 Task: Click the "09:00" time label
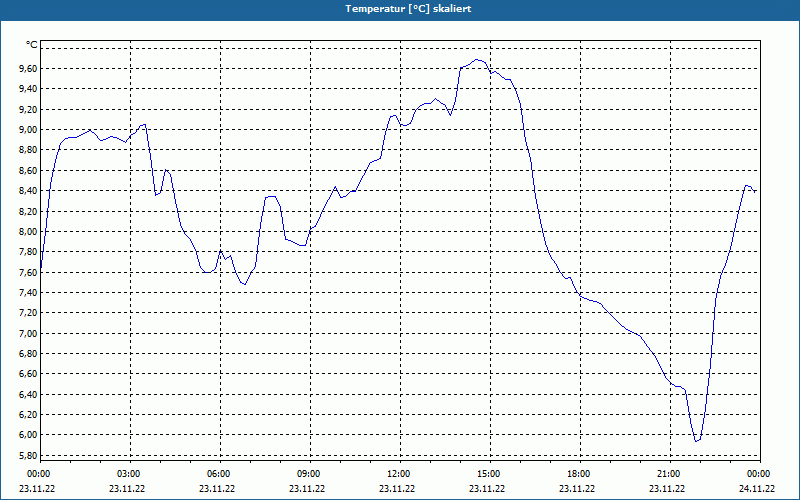point(308,474)
